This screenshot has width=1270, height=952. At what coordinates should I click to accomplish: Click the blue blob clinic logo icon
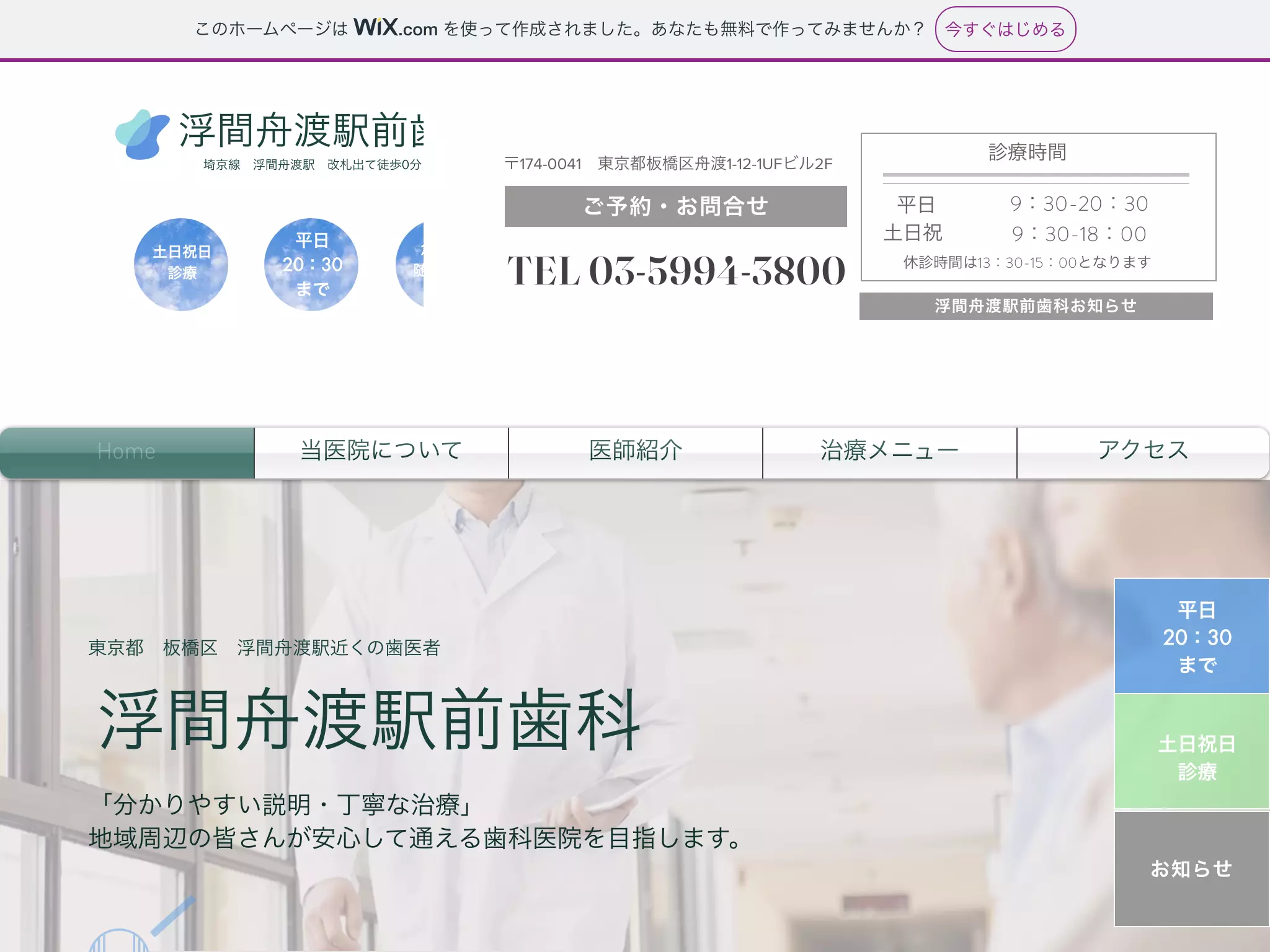click(142, 134)
